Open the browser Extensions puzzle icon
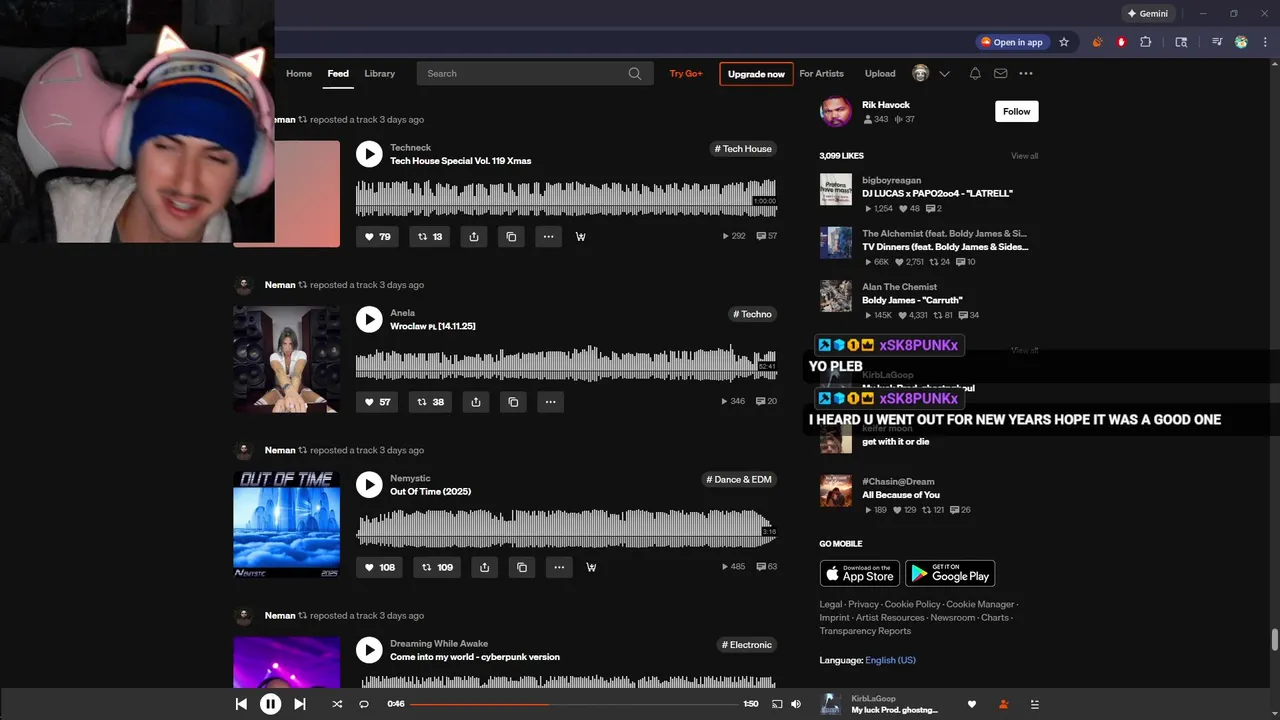1280x720 pixels. 1146,42
